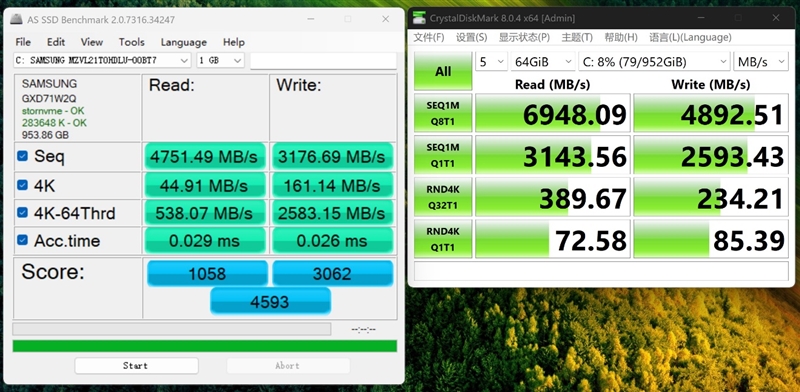800x392 pixels.
Task: Click the green progress bar in AS SSD
Action: tap(205, 346)
